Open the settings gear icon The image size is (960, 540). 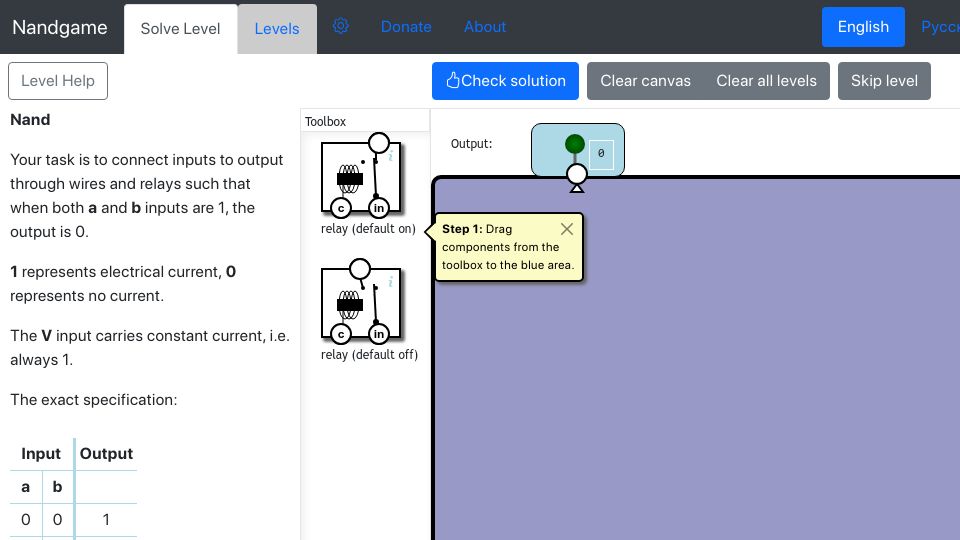(x=340, y=26)
